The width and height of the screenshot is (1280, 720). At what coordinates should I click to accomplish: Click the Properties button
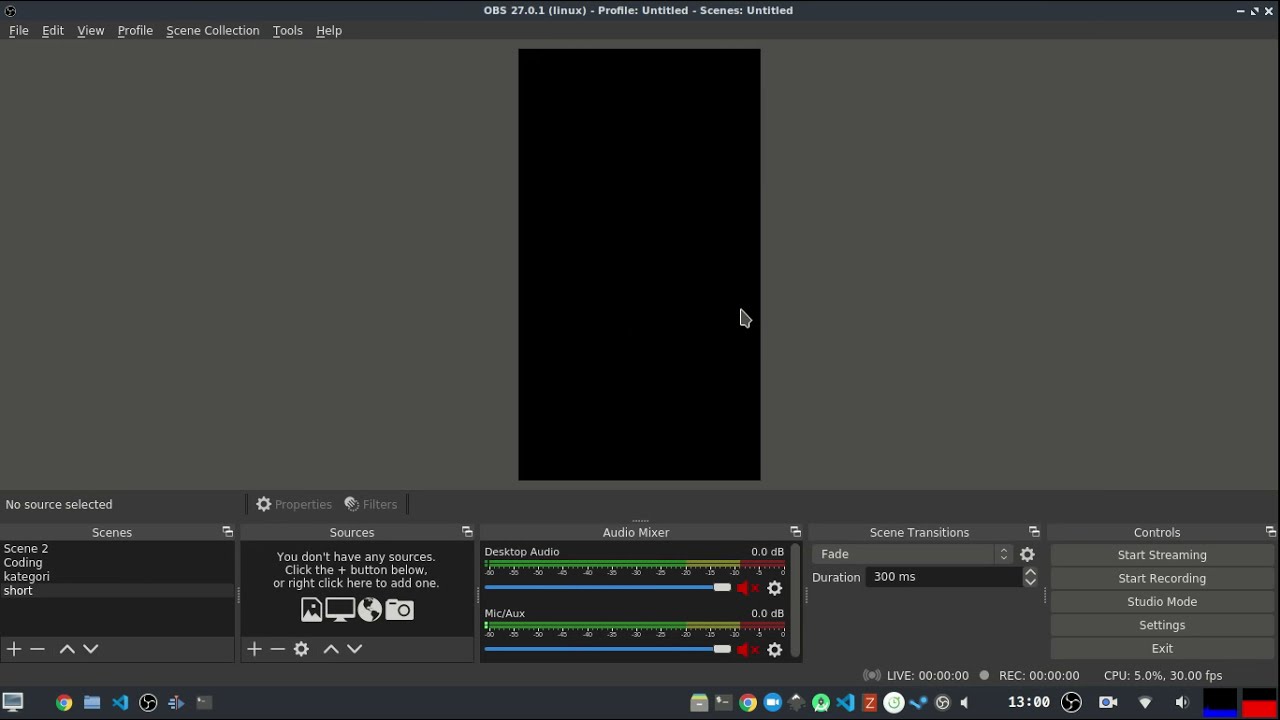294,505
